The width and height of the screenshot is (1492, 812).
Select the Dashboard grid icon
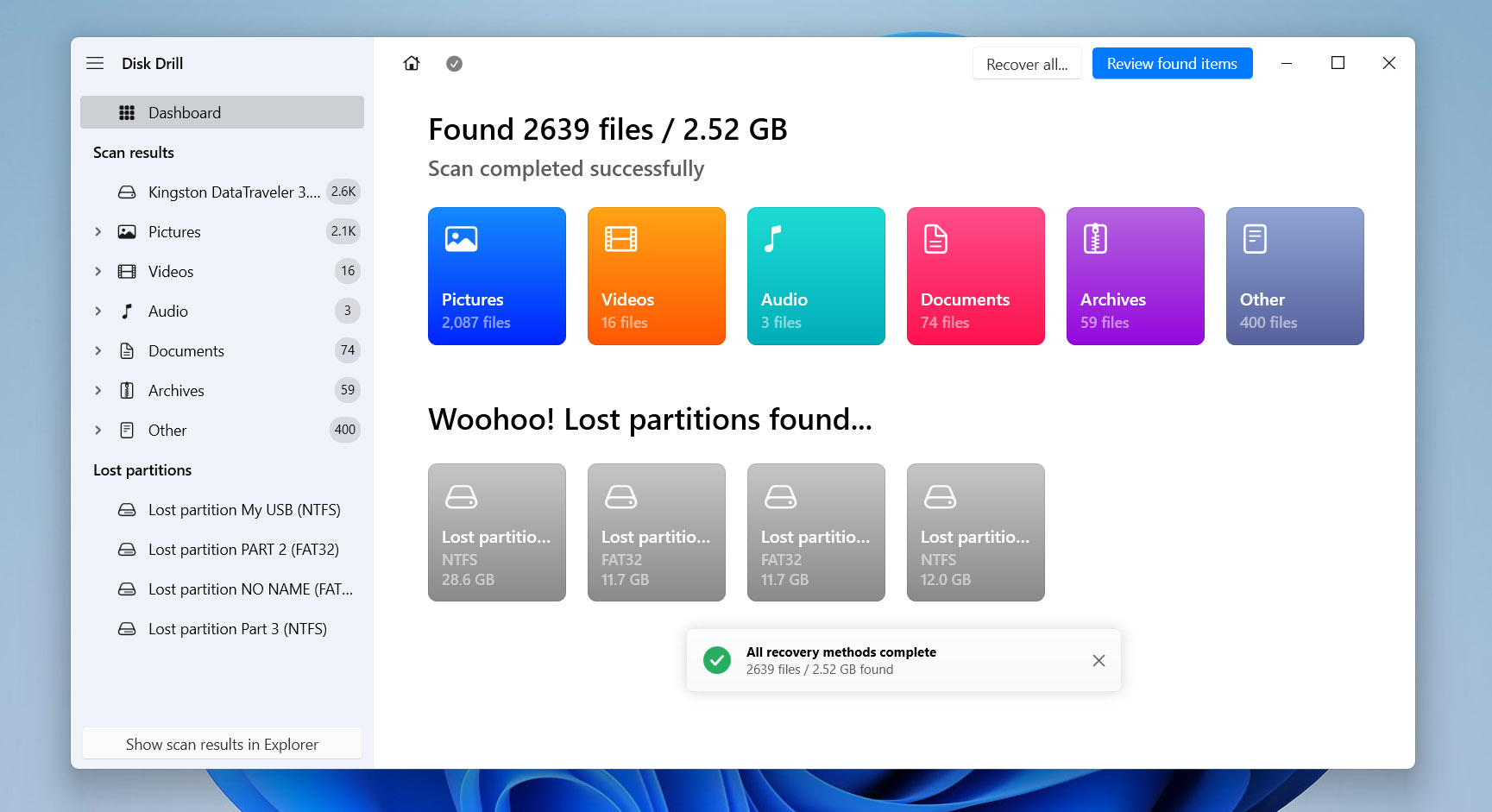click(x=127, y=112)
